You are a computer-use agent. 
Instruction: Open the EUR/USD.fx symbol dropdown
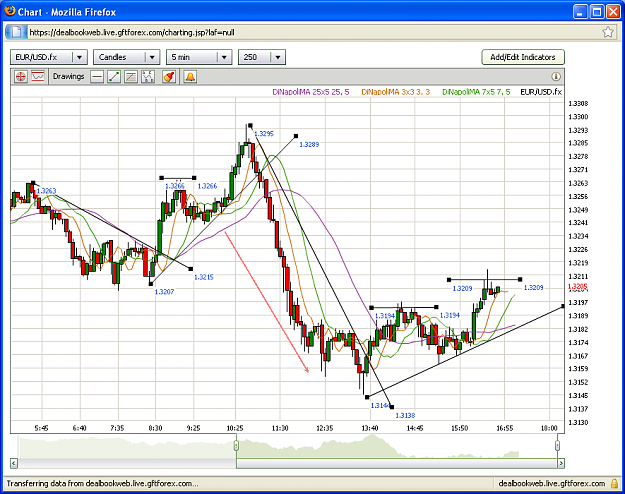pos(49,57)
